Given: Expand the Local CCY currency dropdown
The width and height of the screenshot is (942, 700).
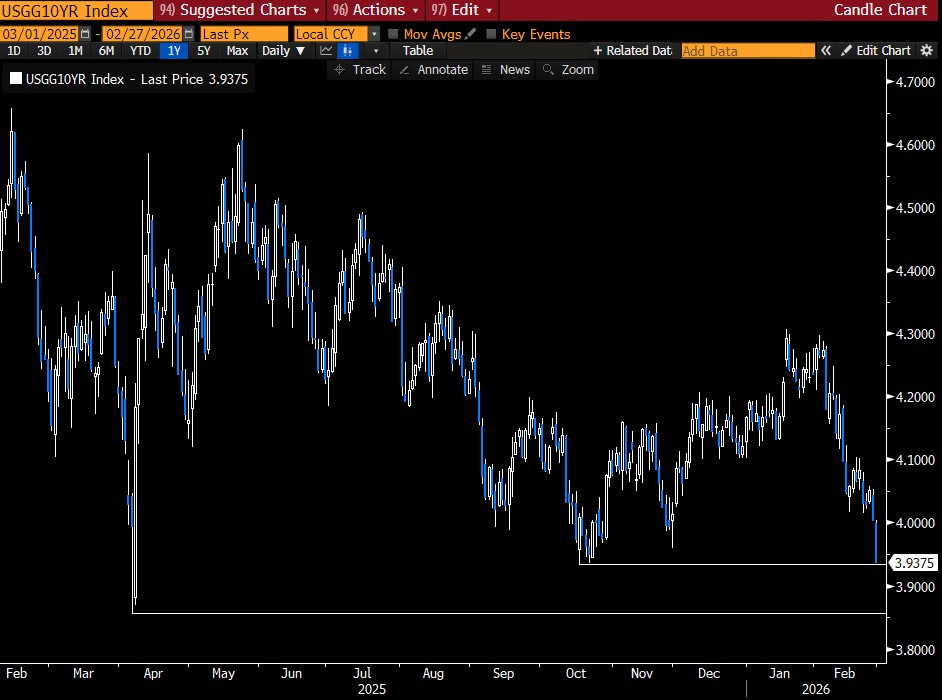Looking at the screenshot, I should click(x=374, y=34).
